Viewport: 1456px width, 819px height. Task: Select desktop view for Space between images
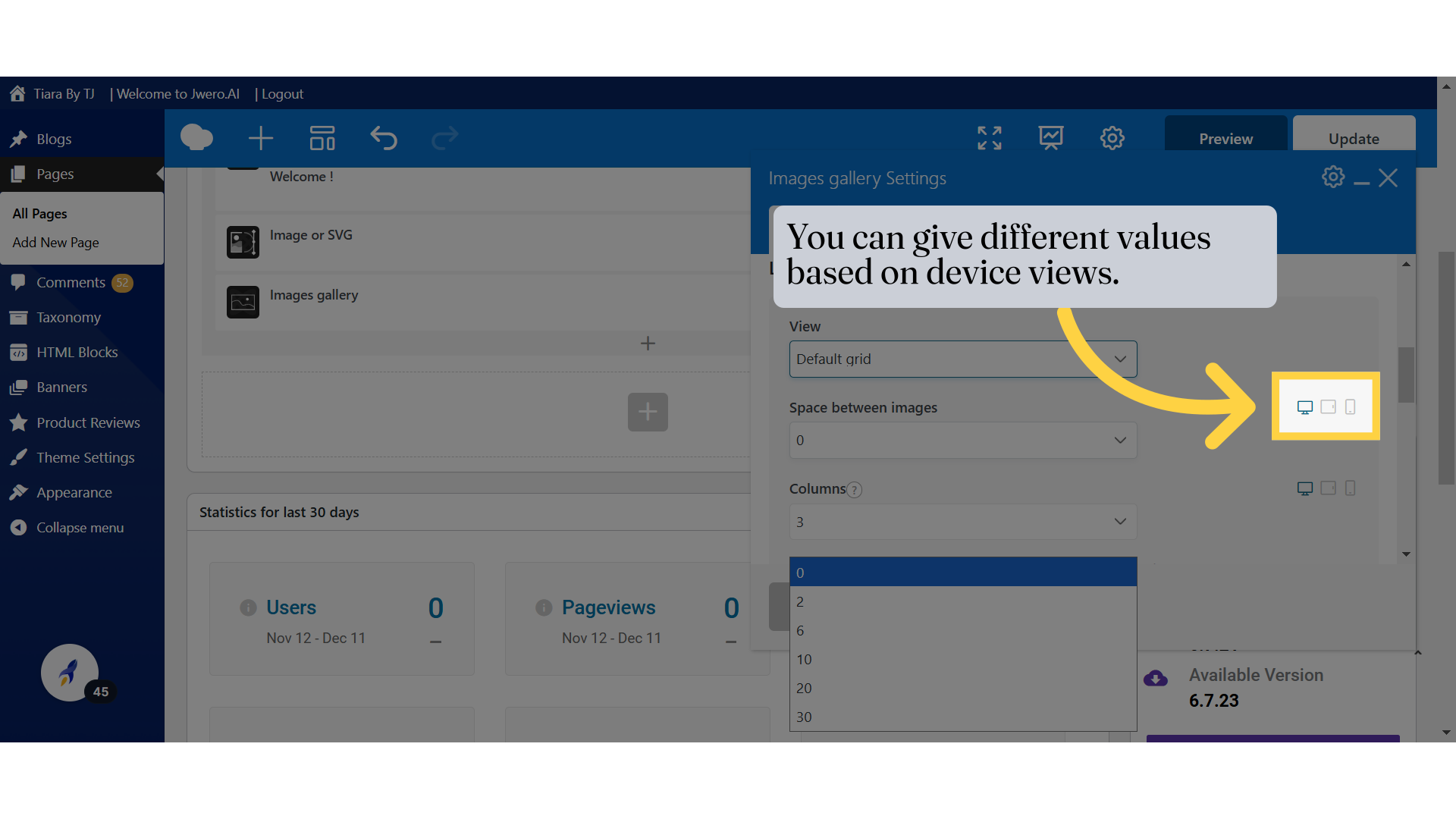1305,407
